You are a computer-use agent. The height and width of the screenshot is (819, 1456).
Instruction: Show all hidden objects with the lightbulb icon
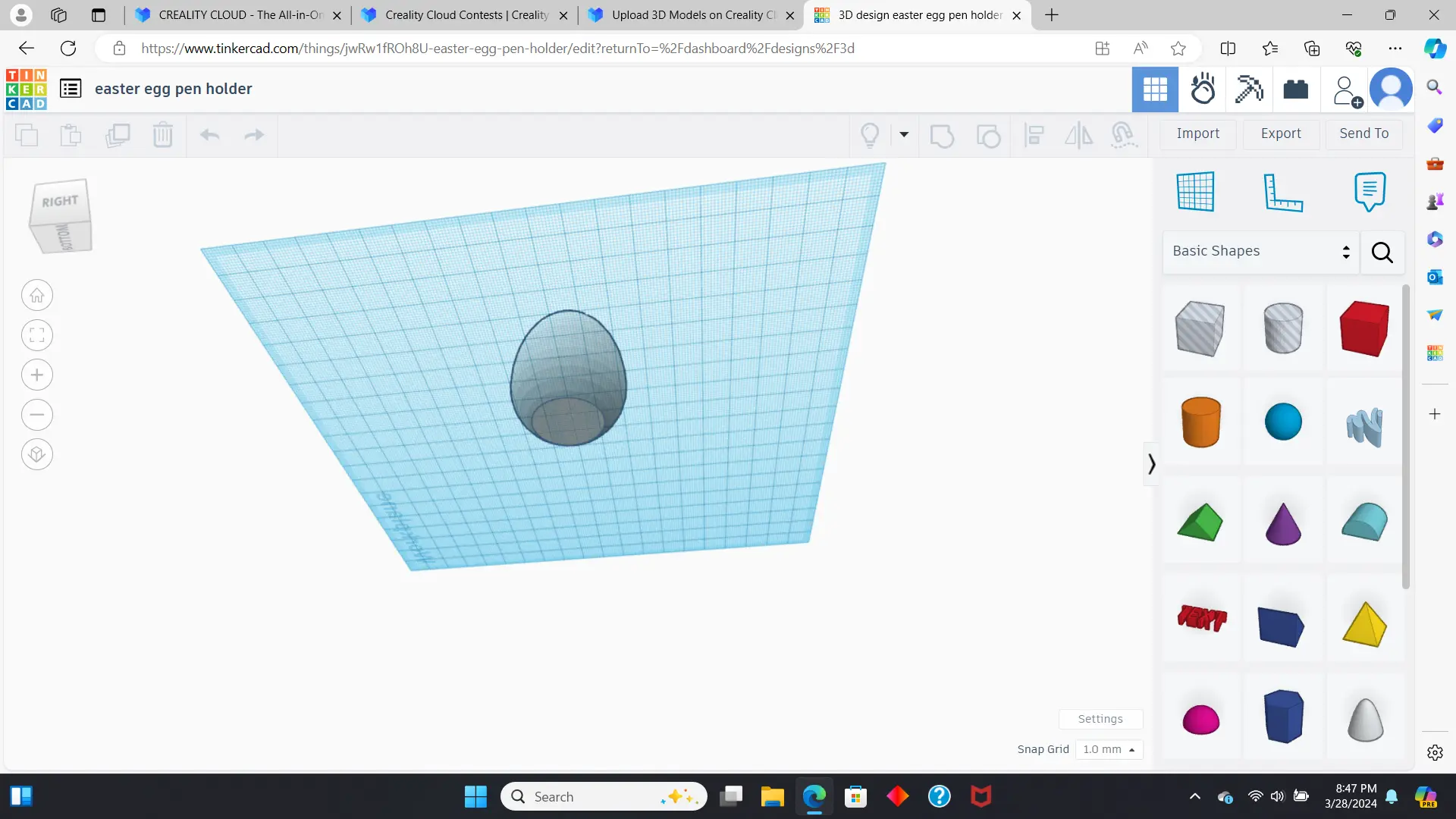pos(870,135)
